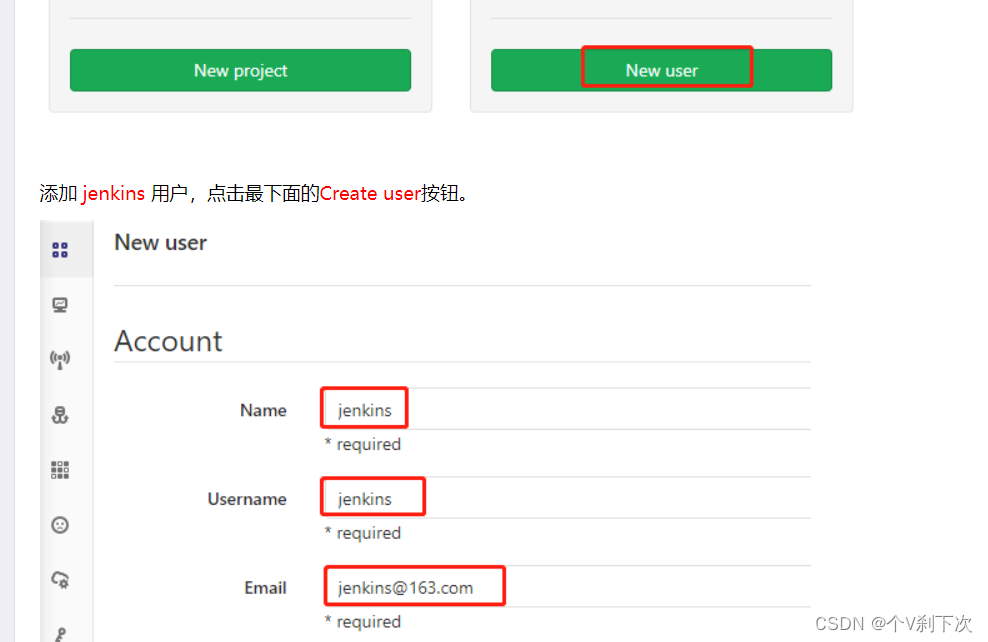Viewport: 988px width, 642px height.
Task: Select the 'New user' page heading
Action: pyautogui.click(x=160, y=243)
